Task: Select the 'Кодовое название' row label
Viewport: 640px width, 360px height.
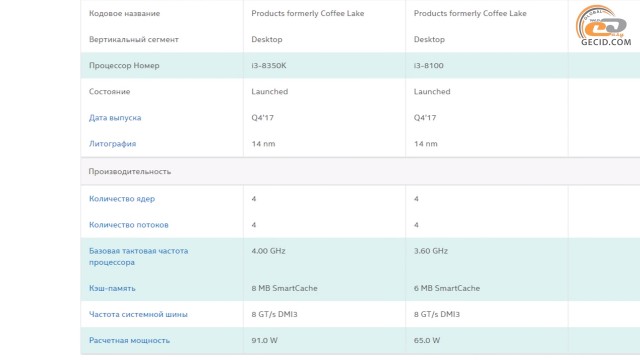Action: 124,13
